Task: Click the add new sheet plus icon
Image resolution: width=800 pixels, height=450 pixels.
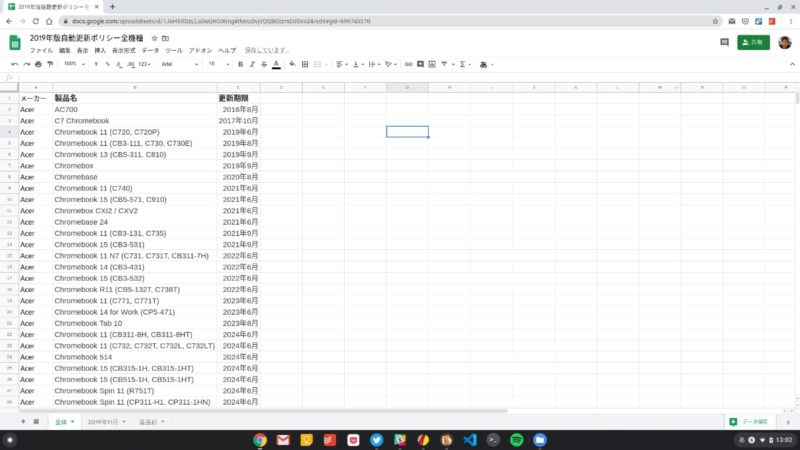Action: [x=23, y=422]
